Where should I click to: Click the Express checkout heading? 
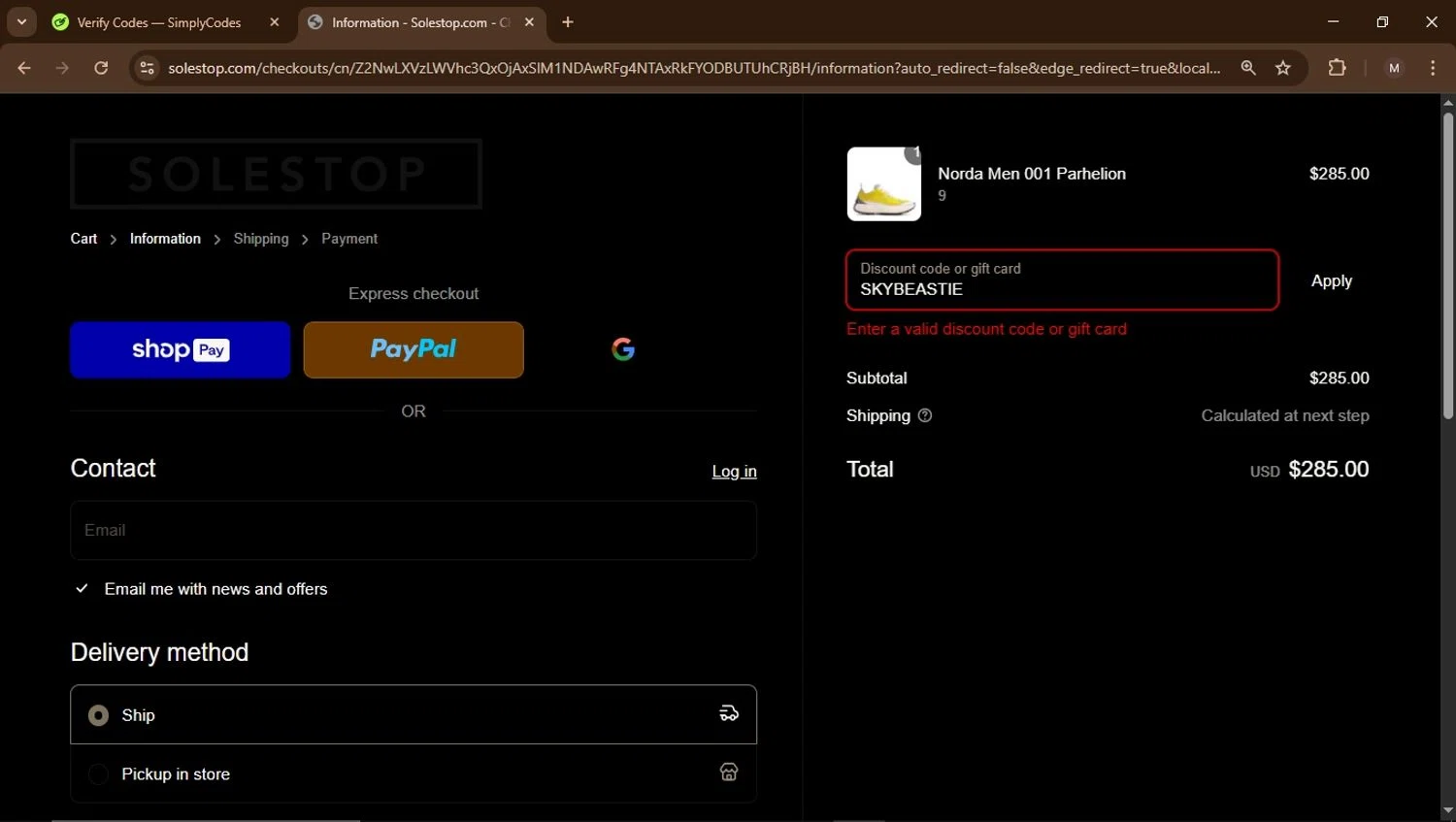414,294
